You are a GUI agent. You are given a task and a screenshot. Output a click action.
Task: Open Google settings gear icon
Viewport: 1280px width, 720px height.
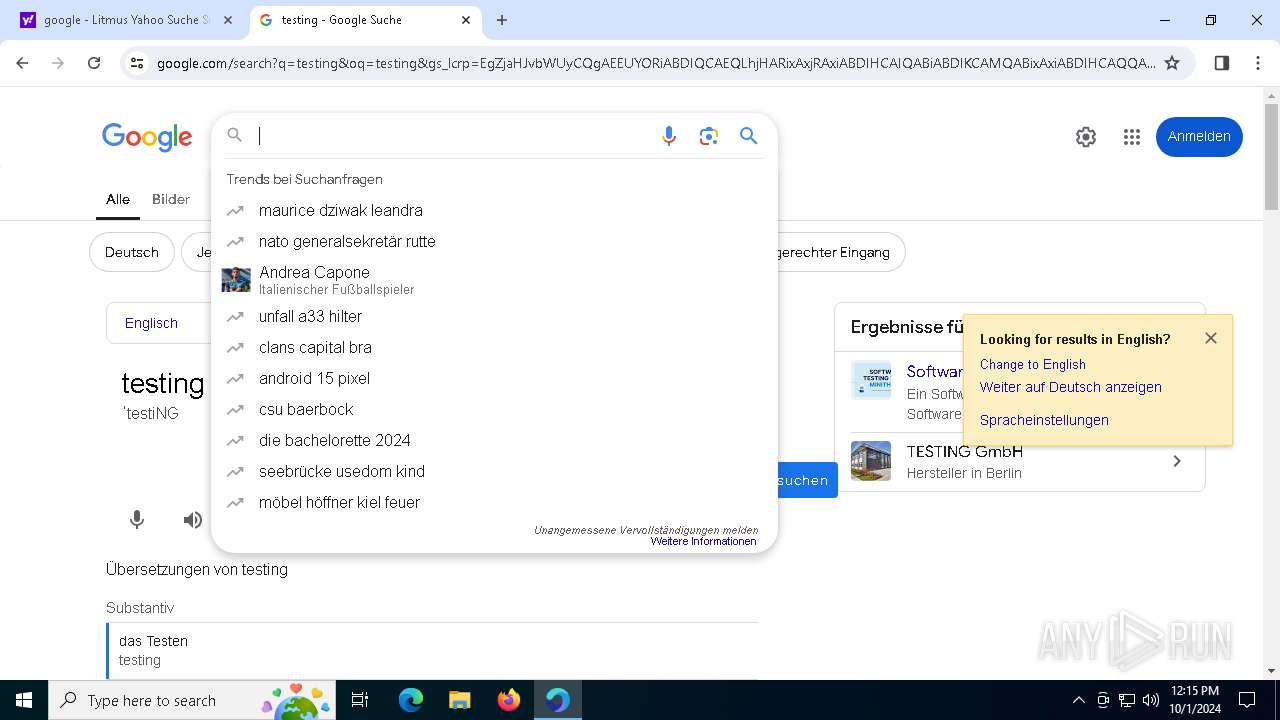click(x=1086, y=137)
